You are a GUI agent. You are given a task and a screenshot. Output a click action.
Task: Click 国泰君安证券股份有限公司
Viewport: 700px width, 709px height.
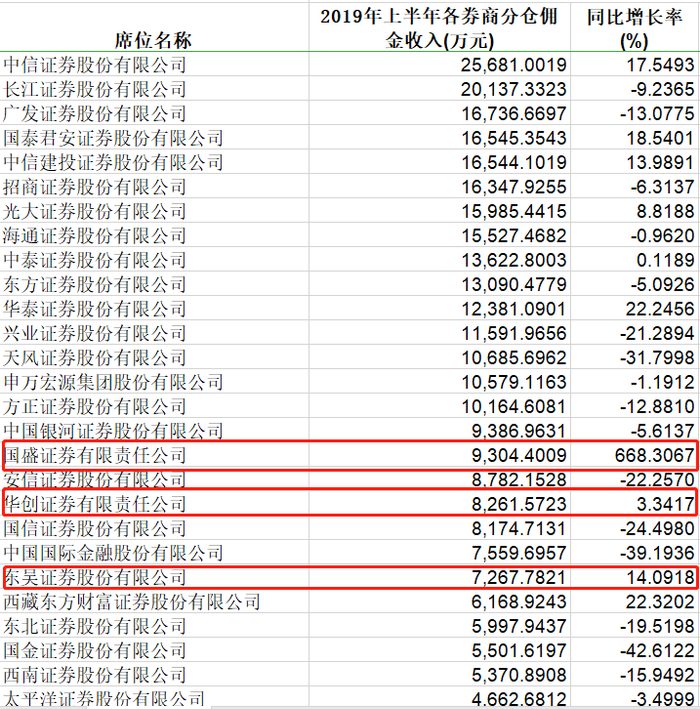(113, 138)
